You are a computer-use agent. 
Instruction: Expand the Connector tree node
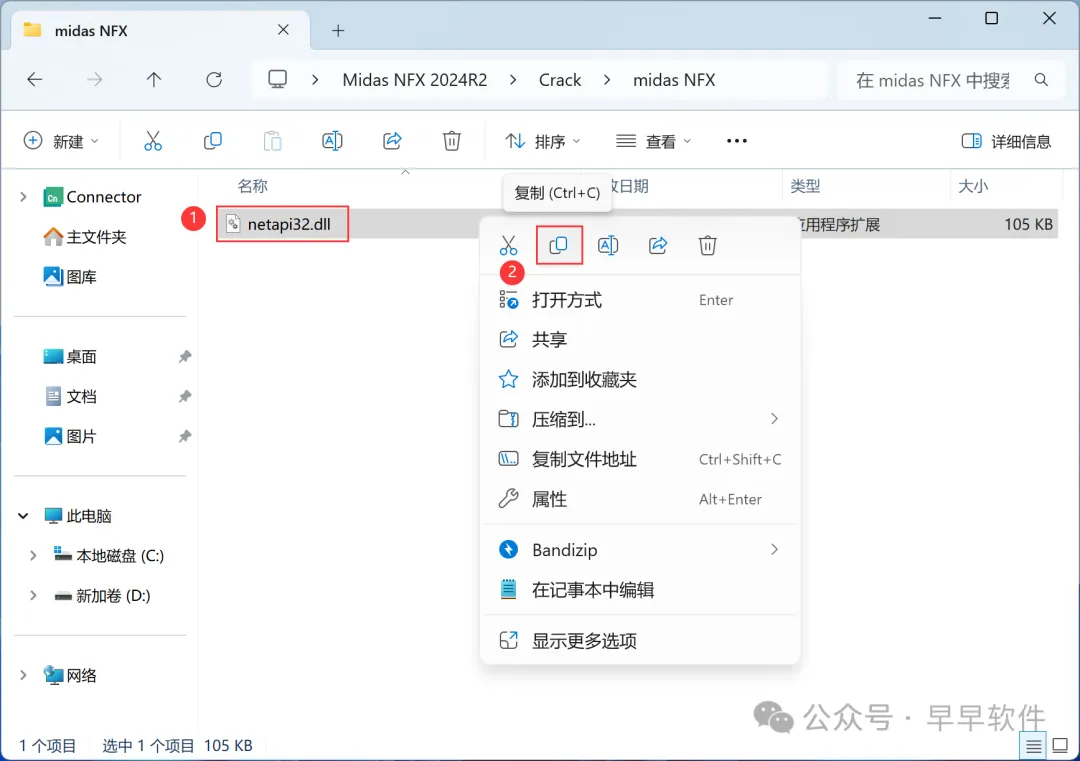pyautogui.click(x=23, y=197)
